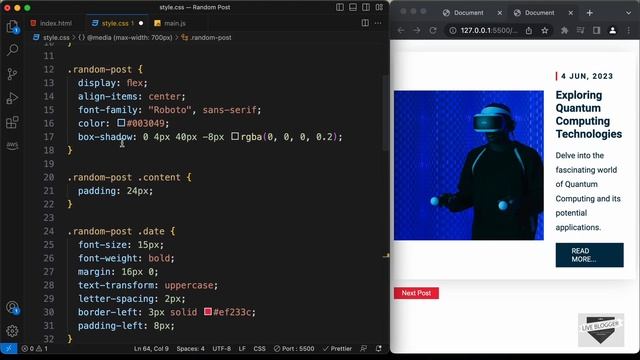
Task: Click the CSS language mode status item
Action: tap(260, 349)
